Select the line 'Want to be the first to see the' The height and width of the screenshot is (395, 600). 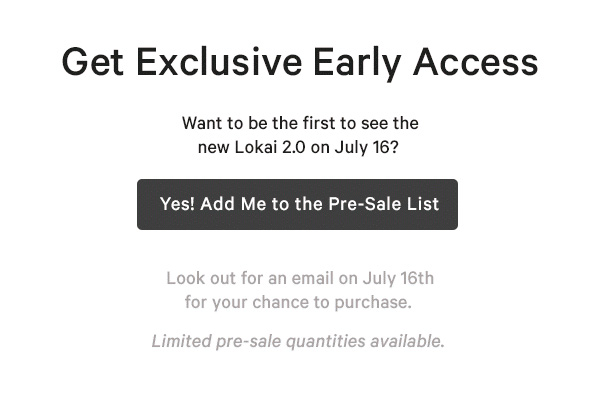tap(300, 123)
